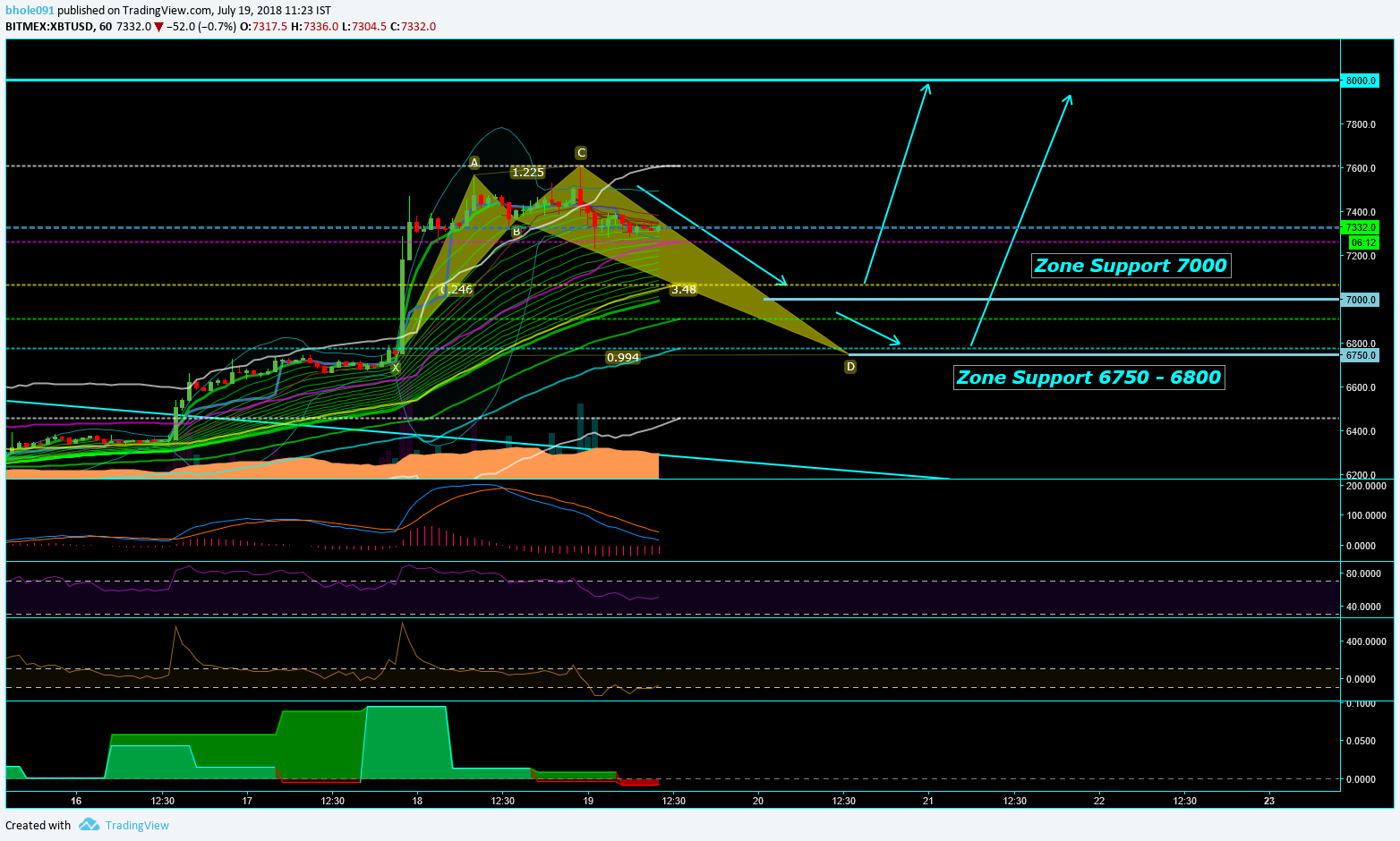Click the harmonic pattern point C label
This screenshot has width=1400, height=841.
tap(581, 153)
